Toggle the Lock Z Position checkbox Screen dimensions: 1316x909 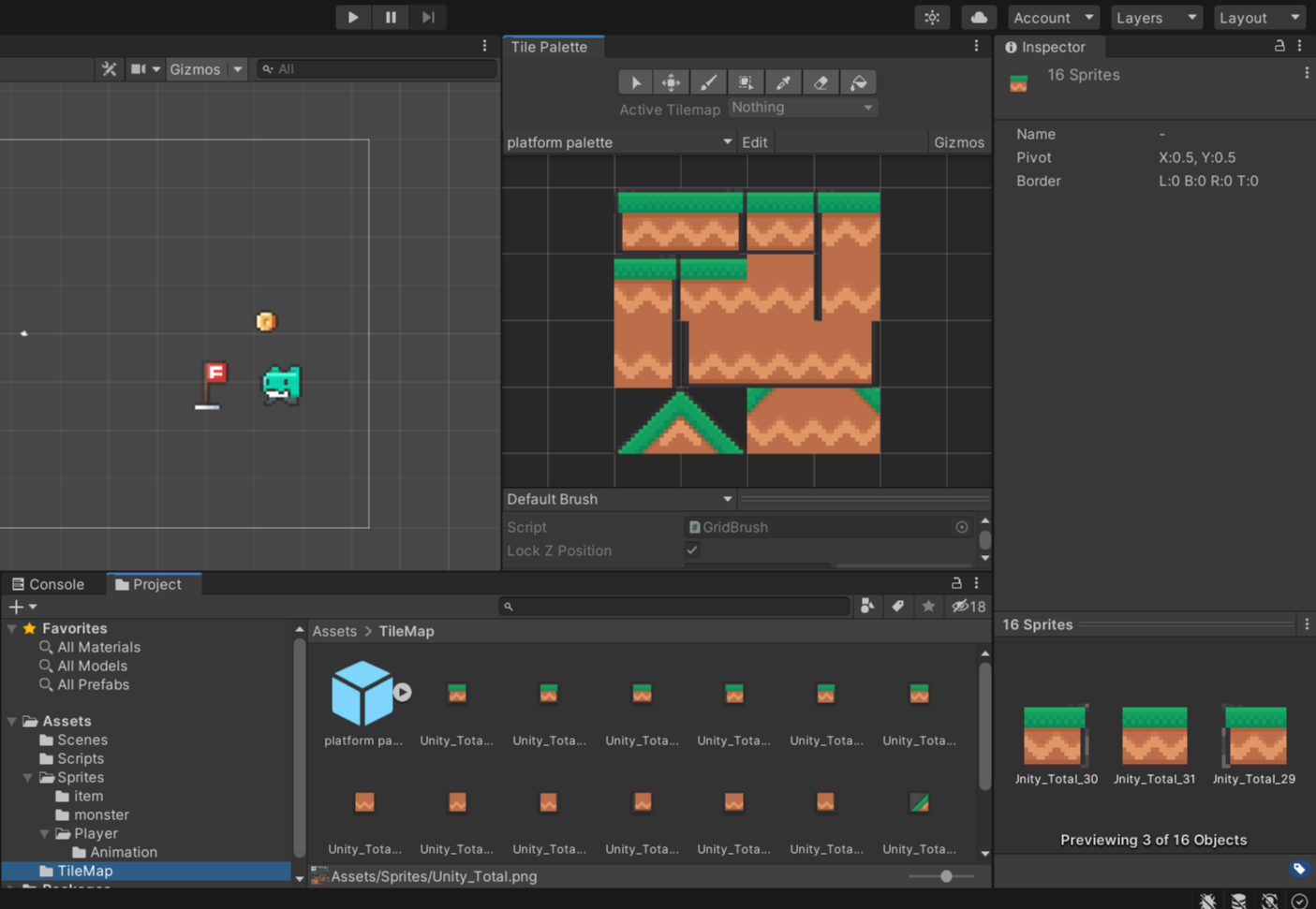(692, 550)
